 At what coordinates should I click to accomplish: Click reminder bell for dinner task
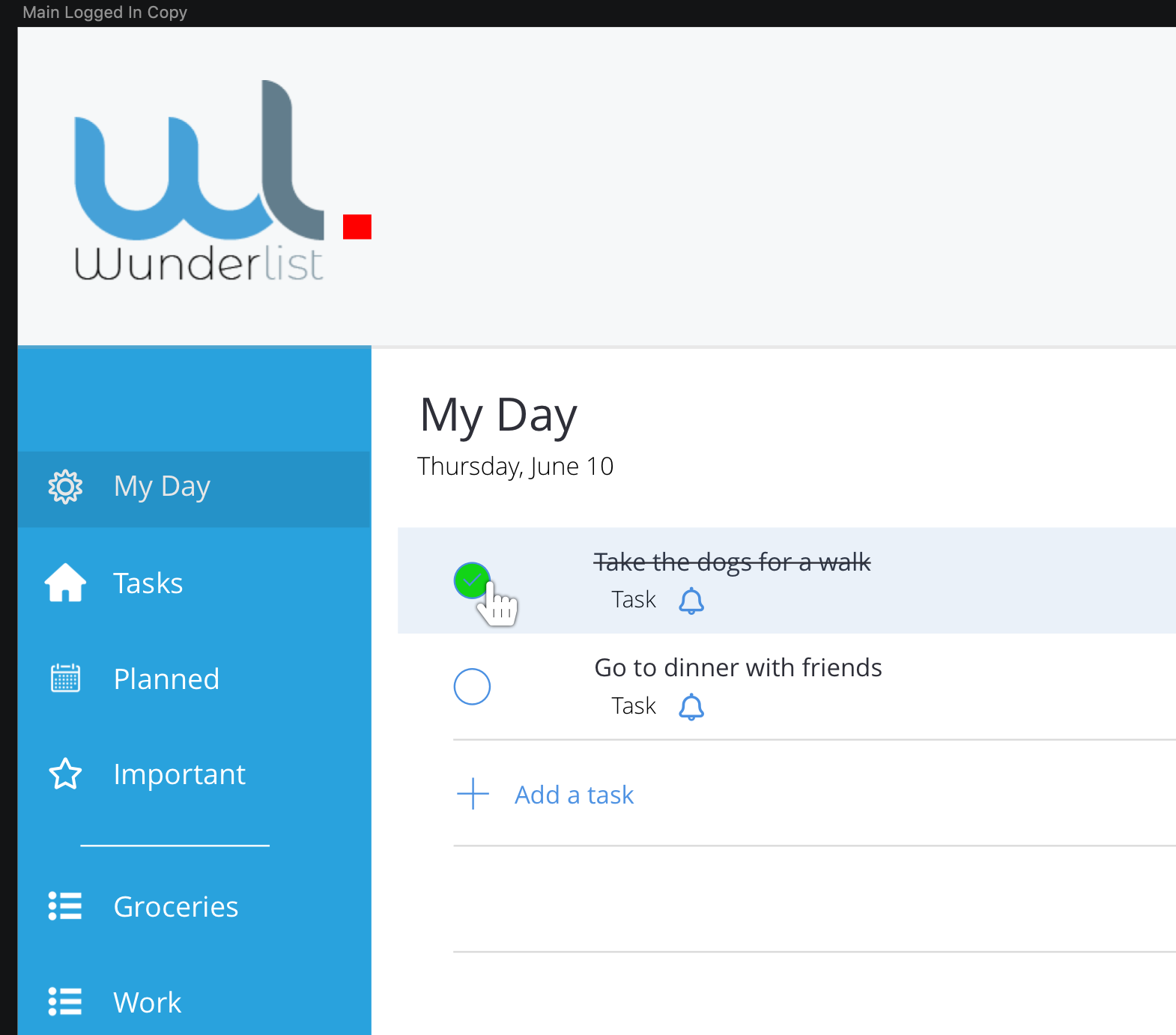tap(691, 707)
